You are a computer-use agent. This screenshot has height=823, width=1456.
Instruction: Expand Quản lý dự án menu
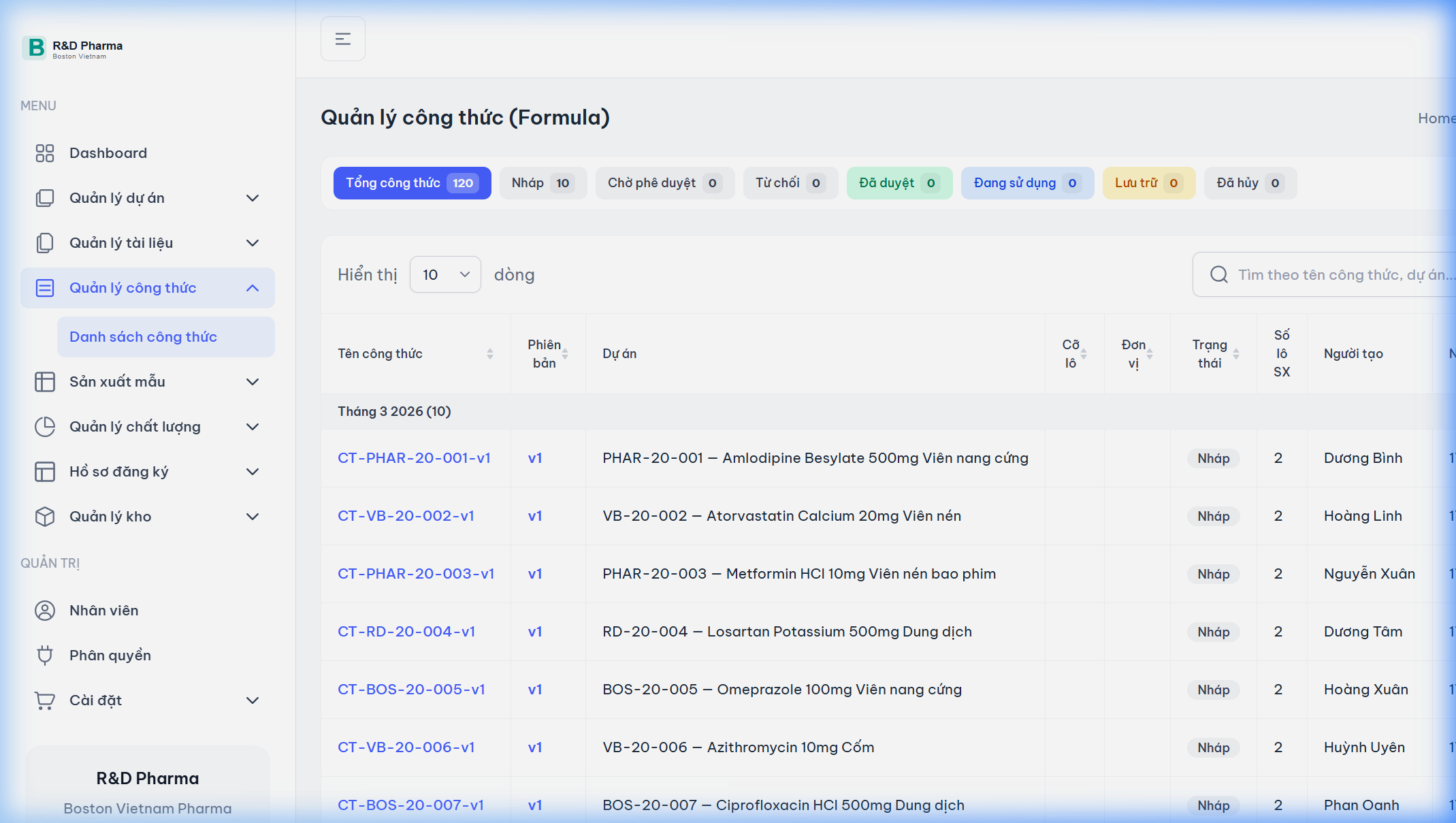click(253, 198)
